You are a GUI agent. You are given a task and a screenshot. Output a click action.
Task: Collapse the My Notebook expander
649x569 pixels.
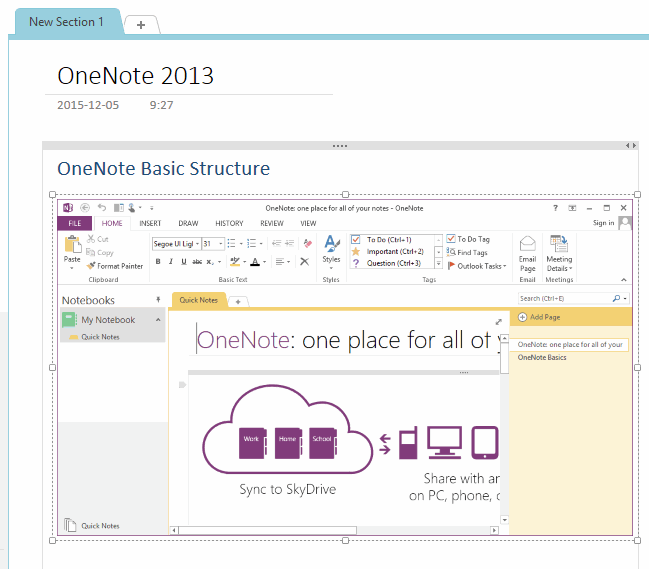157,320
